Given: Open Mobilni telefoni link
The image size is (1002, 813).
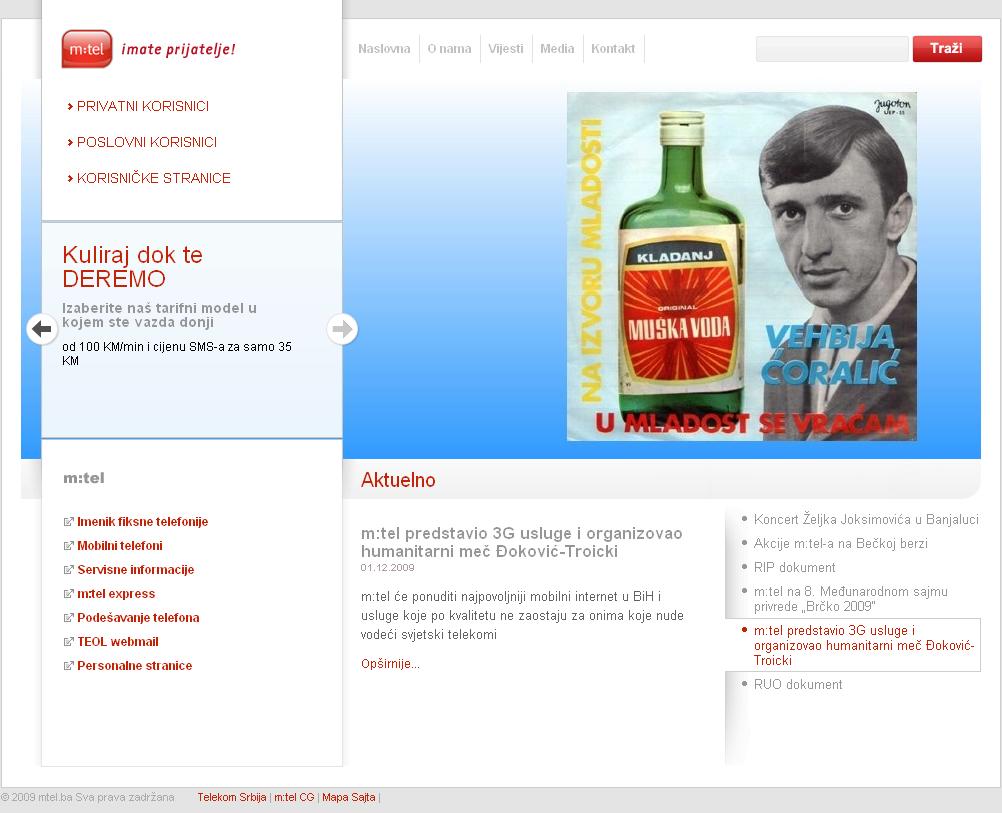Looking at the screenshot, I should [120, 546].
